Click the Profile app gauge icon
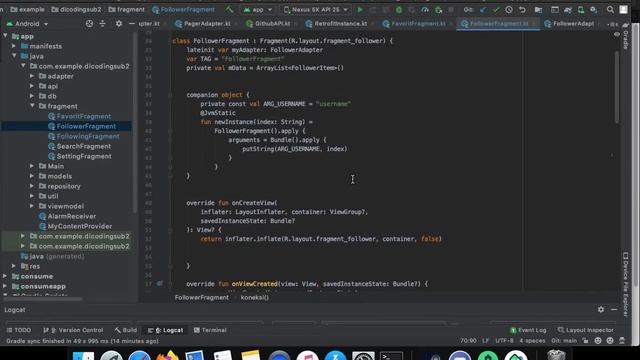The height and width of the screenshot is (360, 640). (425, 9)
